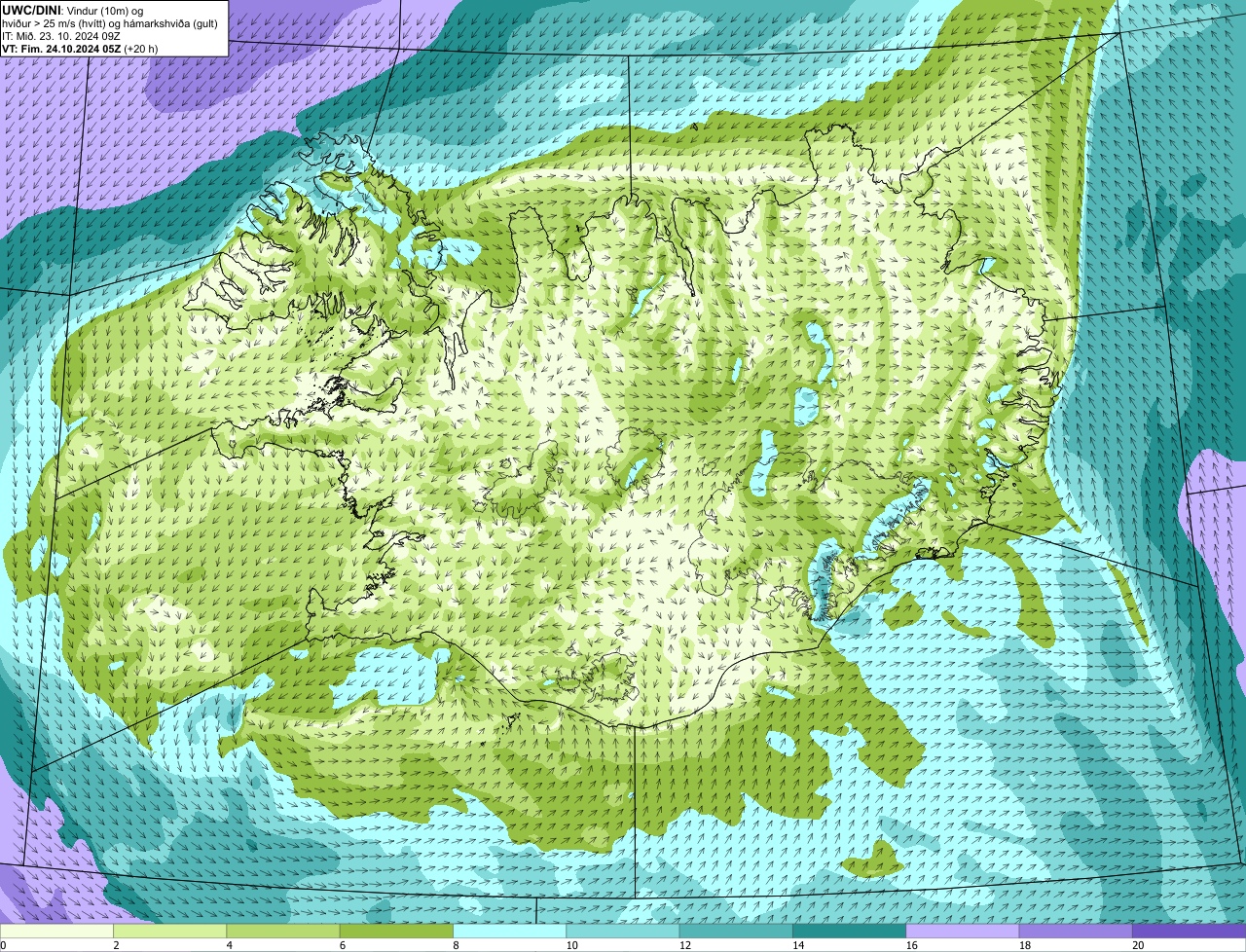
Task: Click the legend scale label '12'
Action: [684, 944]
